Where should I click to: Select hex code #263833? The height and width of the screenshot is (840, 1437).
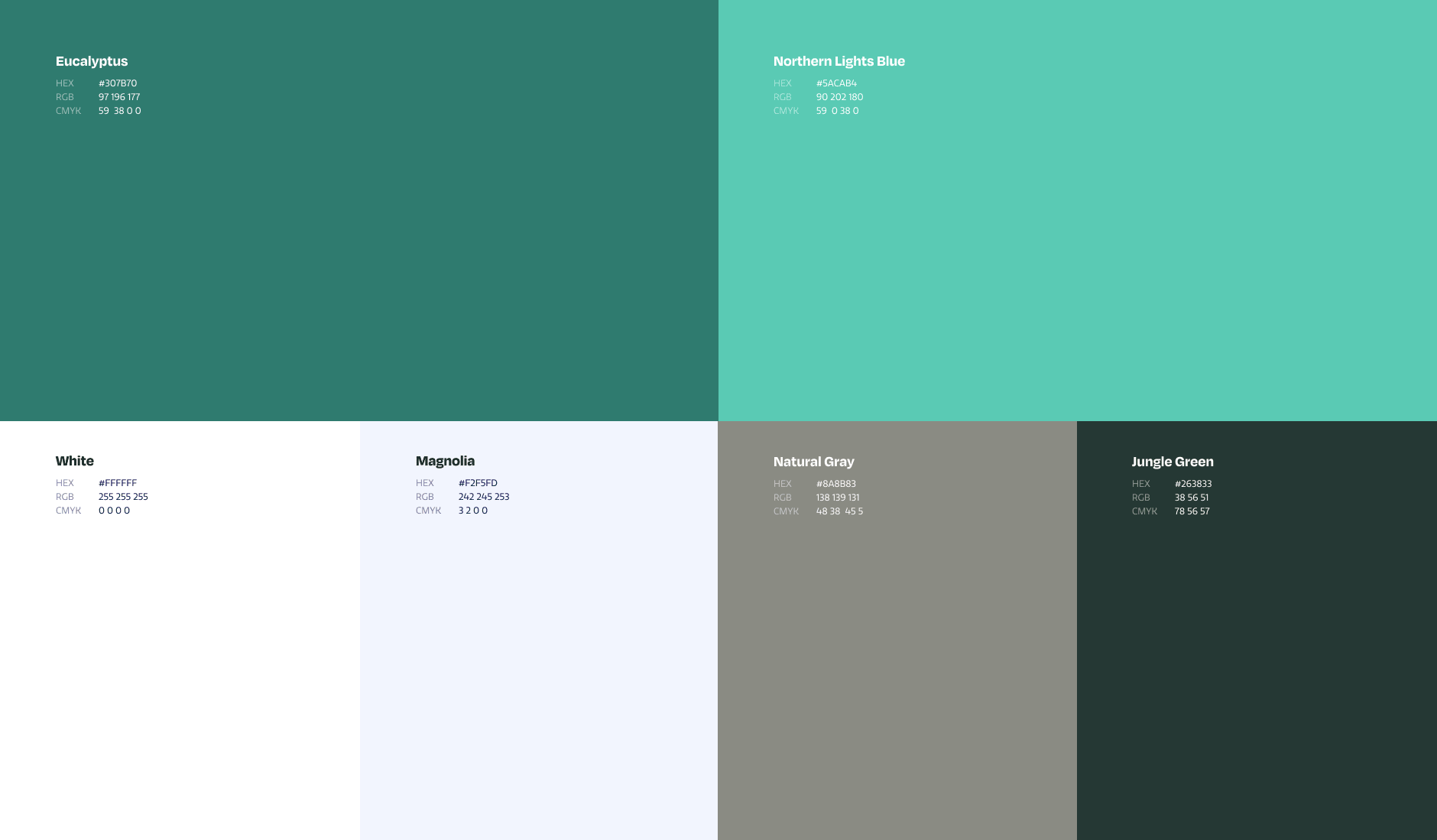[x=1192, y=484]
